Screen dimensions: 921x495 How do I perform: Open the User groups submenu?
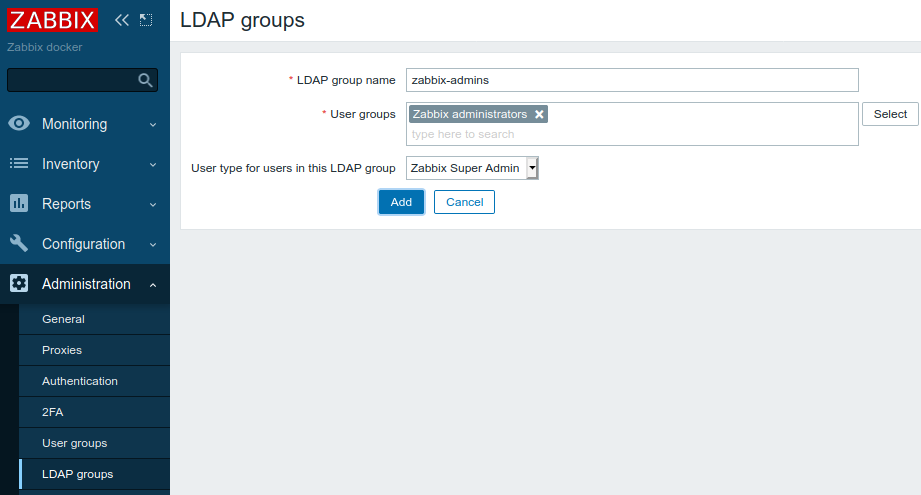click(94, 443)
